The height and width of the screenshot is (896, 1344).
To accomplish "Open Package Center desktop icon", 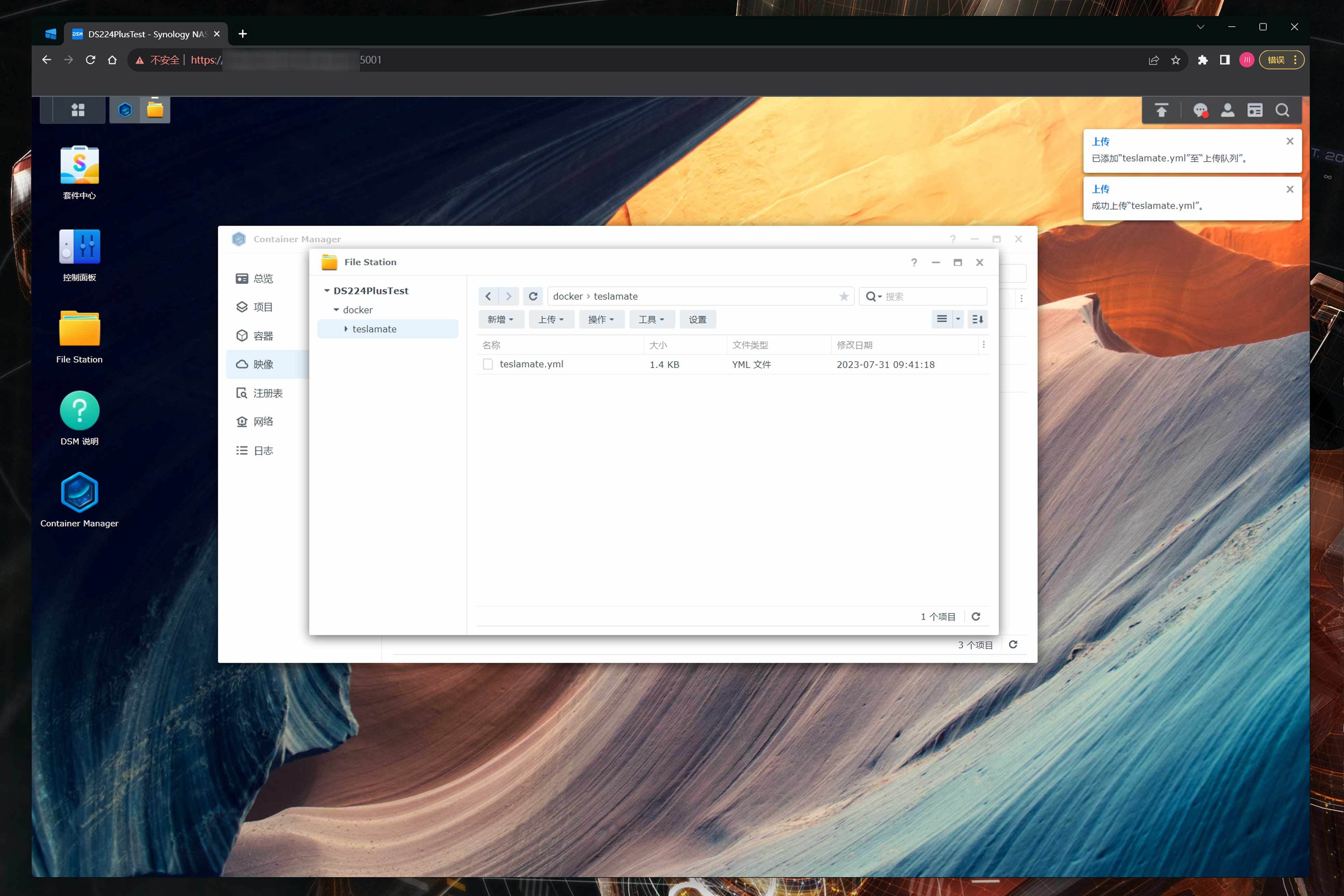I will click(x=80, y=166).
